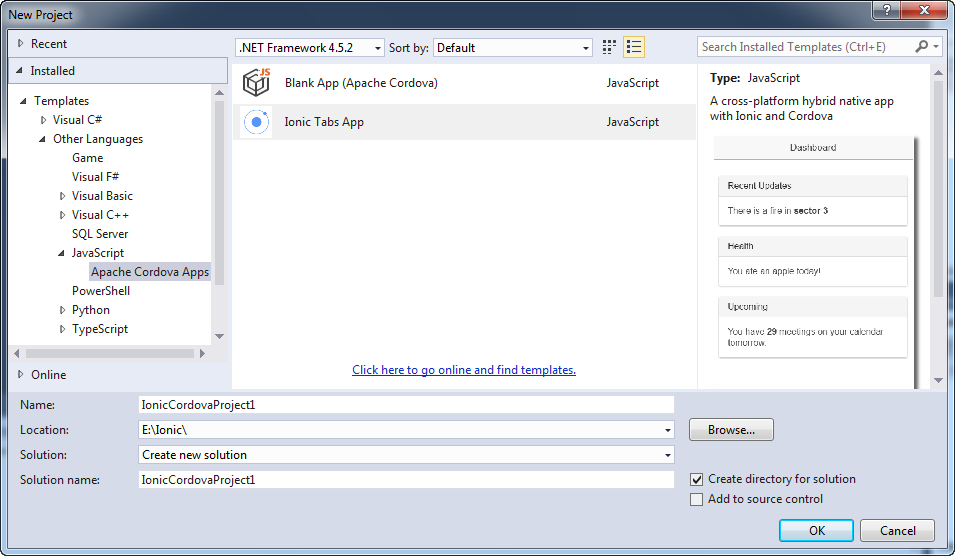Select the Blank App Cordova icon
The width and height of the screenshot is (955, 556).
tap(256, 82)
